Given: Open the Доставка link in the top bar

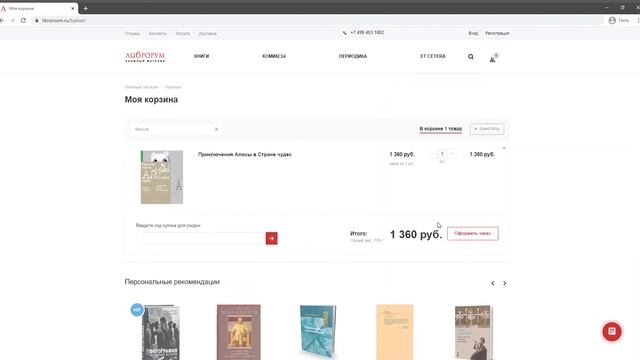Looking at the screenshot, I should 208,33.
